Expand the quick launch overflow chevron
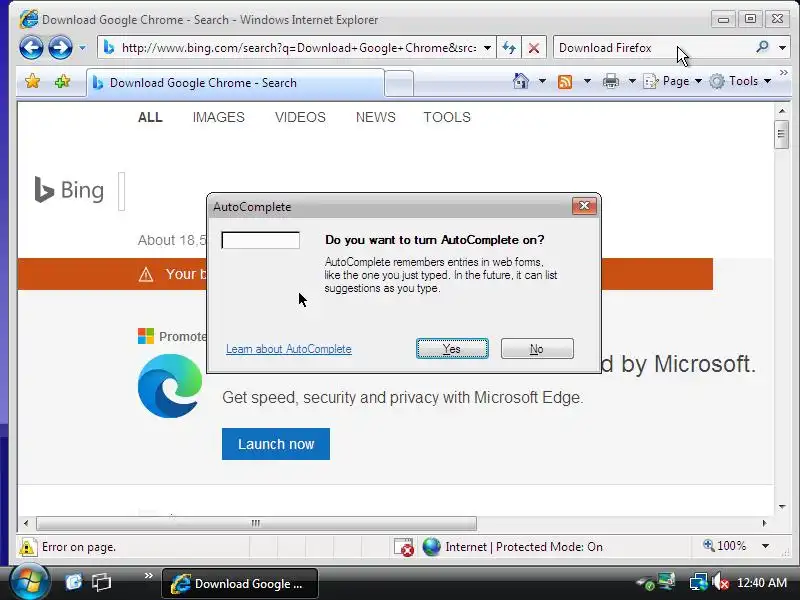Screen dimensions: 800x600 (148, 576)
